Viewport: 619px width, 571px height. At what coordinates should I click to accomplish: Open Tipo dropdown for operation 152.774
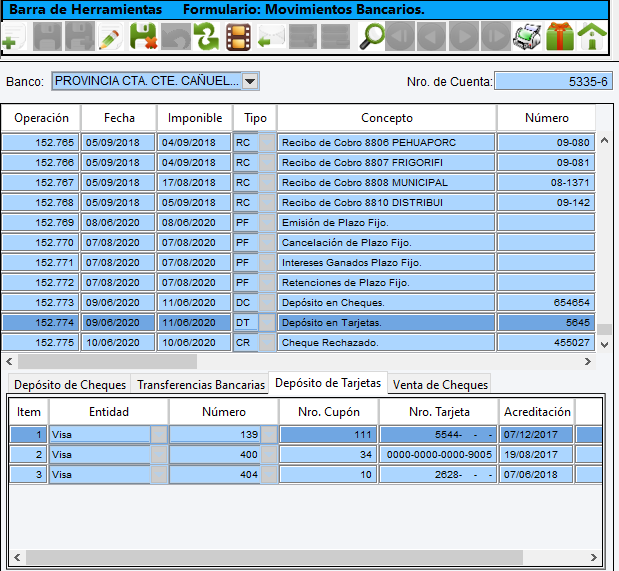point(267,323)
